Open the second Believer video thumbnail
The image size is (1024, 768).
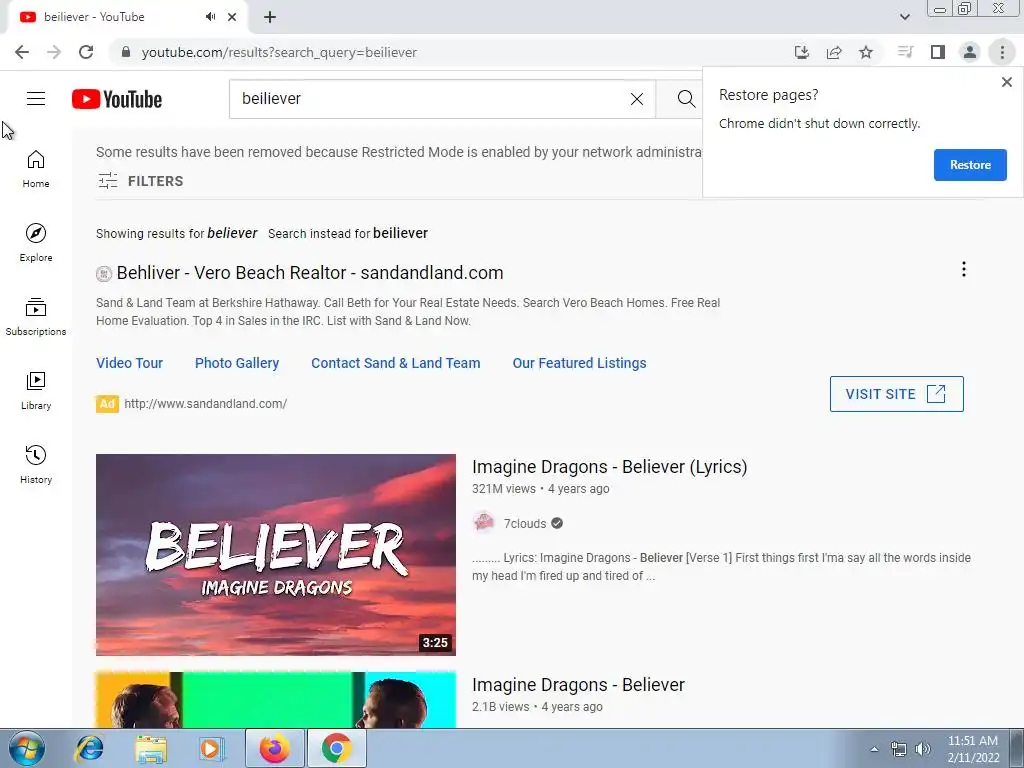(276, 699)
